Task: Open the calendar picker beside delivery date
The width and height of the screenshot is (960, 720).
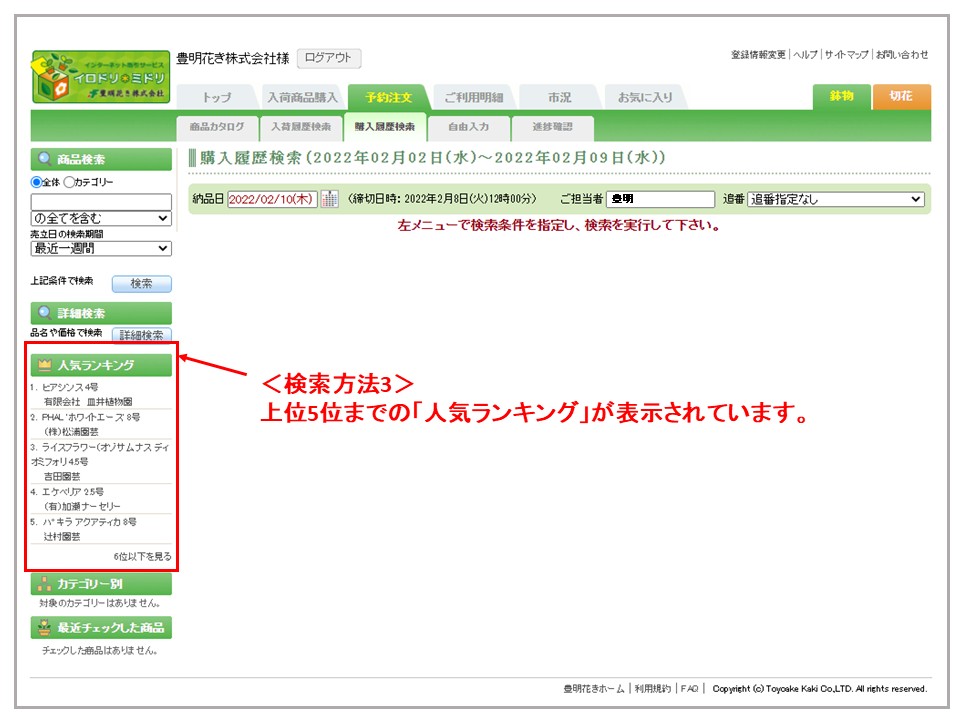Action: tap(329, 199)
